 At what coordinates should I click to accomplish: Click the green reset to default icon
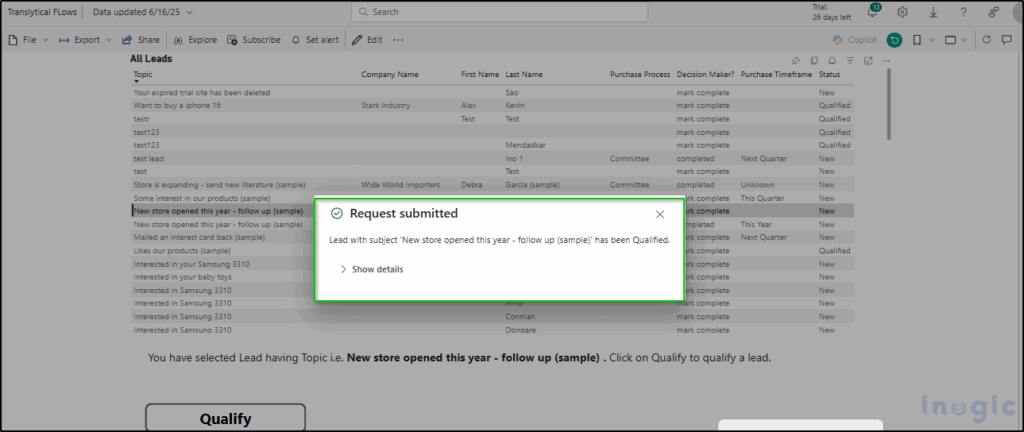pyautogui.click(x=894, y=40)
